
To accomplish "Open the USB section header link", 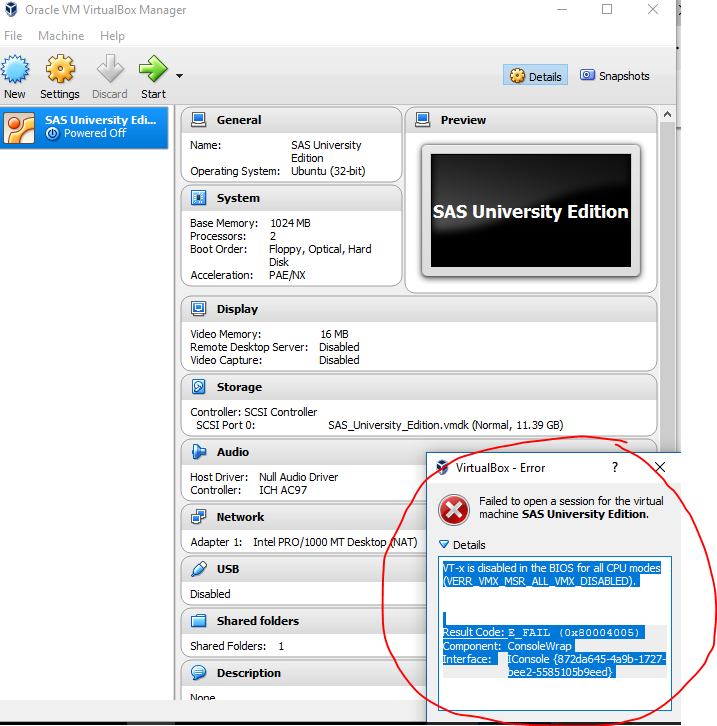I will click(228, 569).
